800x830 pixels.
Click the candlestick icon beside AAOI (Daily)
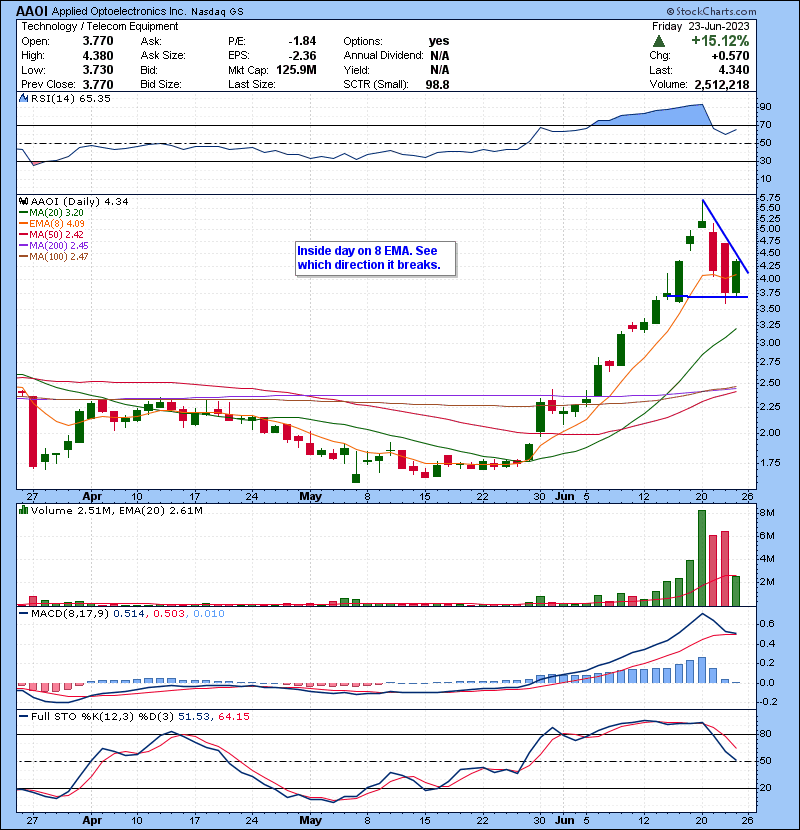[23, 202]
